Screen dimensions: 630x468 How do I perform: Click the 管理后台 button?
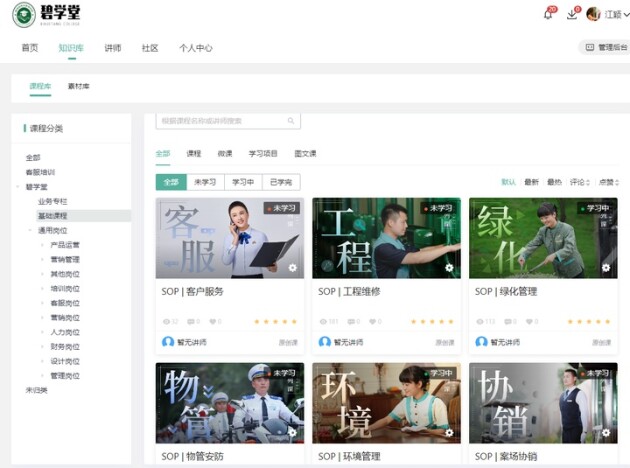(x=605, y=47)
